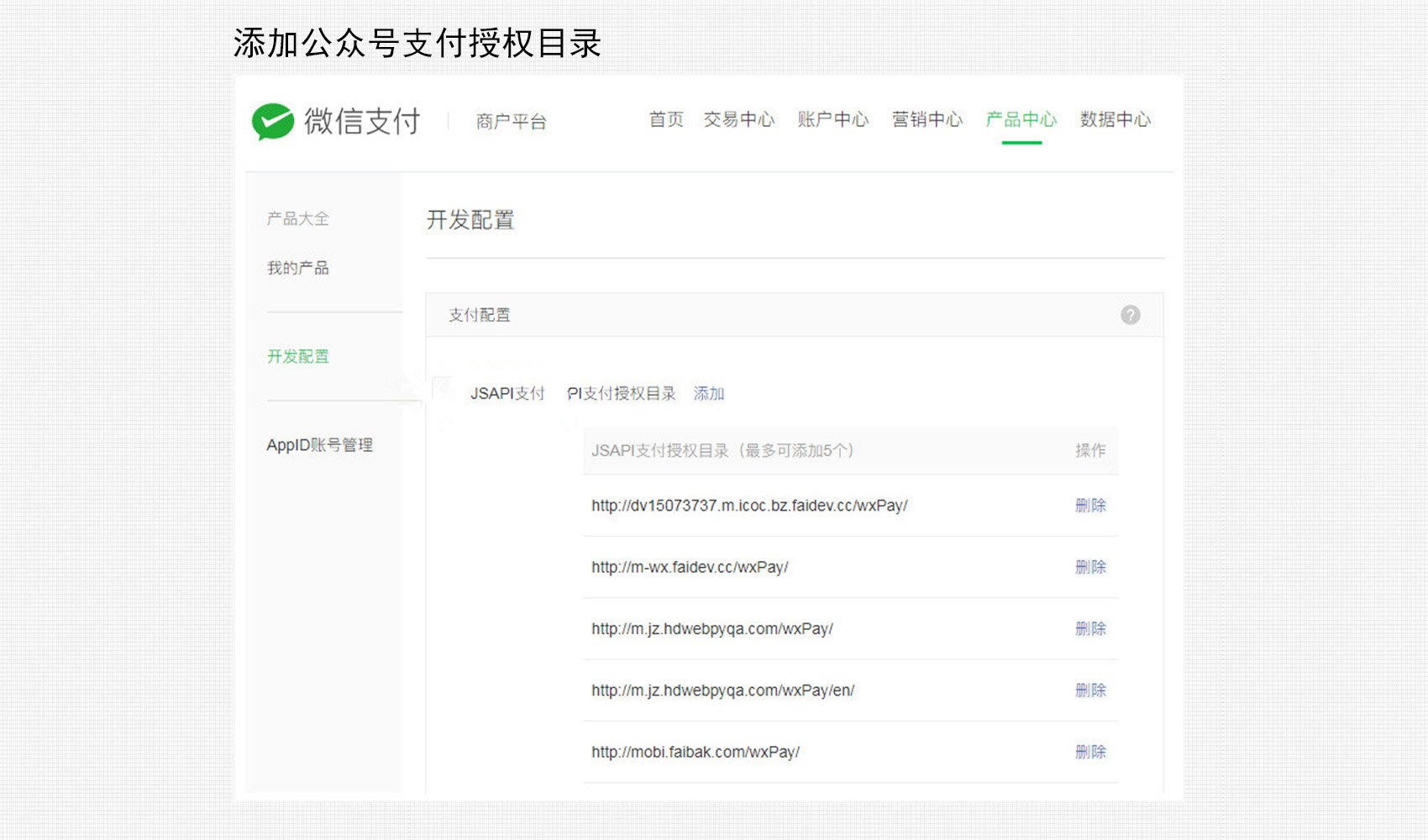1428x840 pixels.
Task: Select 开发配置 in the sidebar
Action: coord(298,356)
